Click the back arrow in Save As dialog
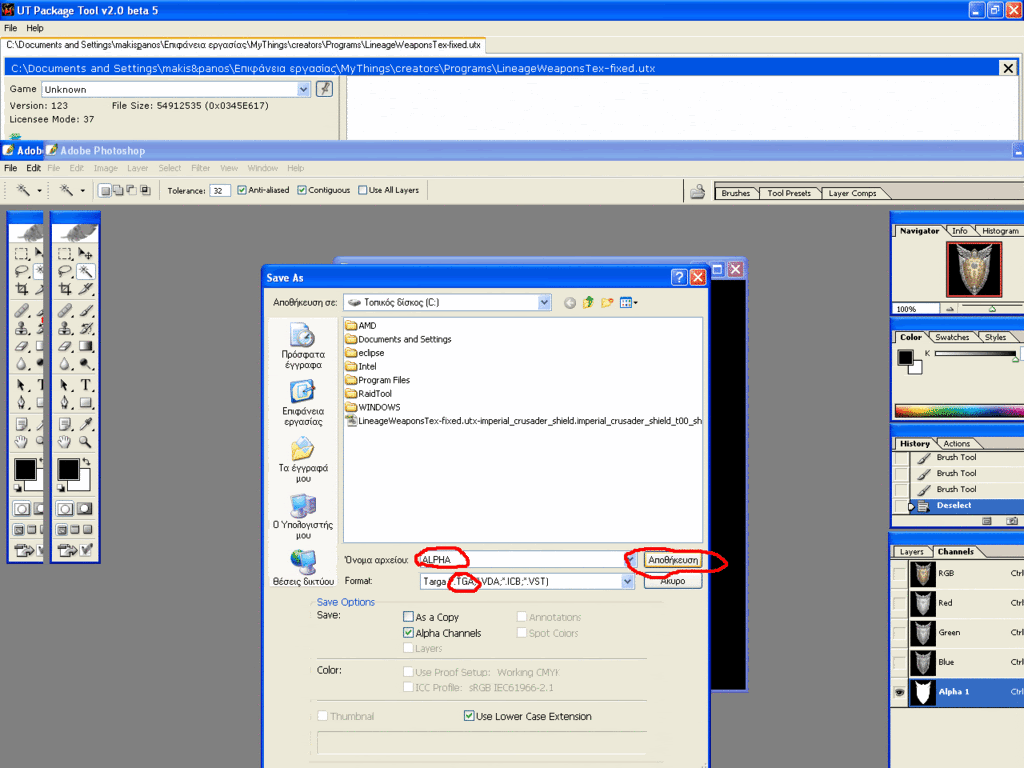This screenshot has width=1024, height=768. click(570, 302)
